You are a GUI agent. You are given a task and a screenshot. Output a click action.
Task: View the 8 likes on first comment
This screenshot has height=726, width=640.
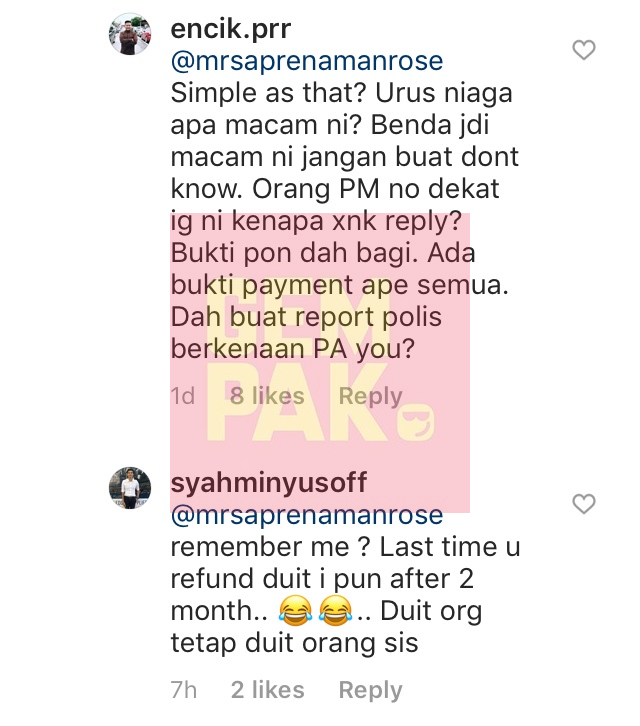pyautogui.click(x=267, y=396)
